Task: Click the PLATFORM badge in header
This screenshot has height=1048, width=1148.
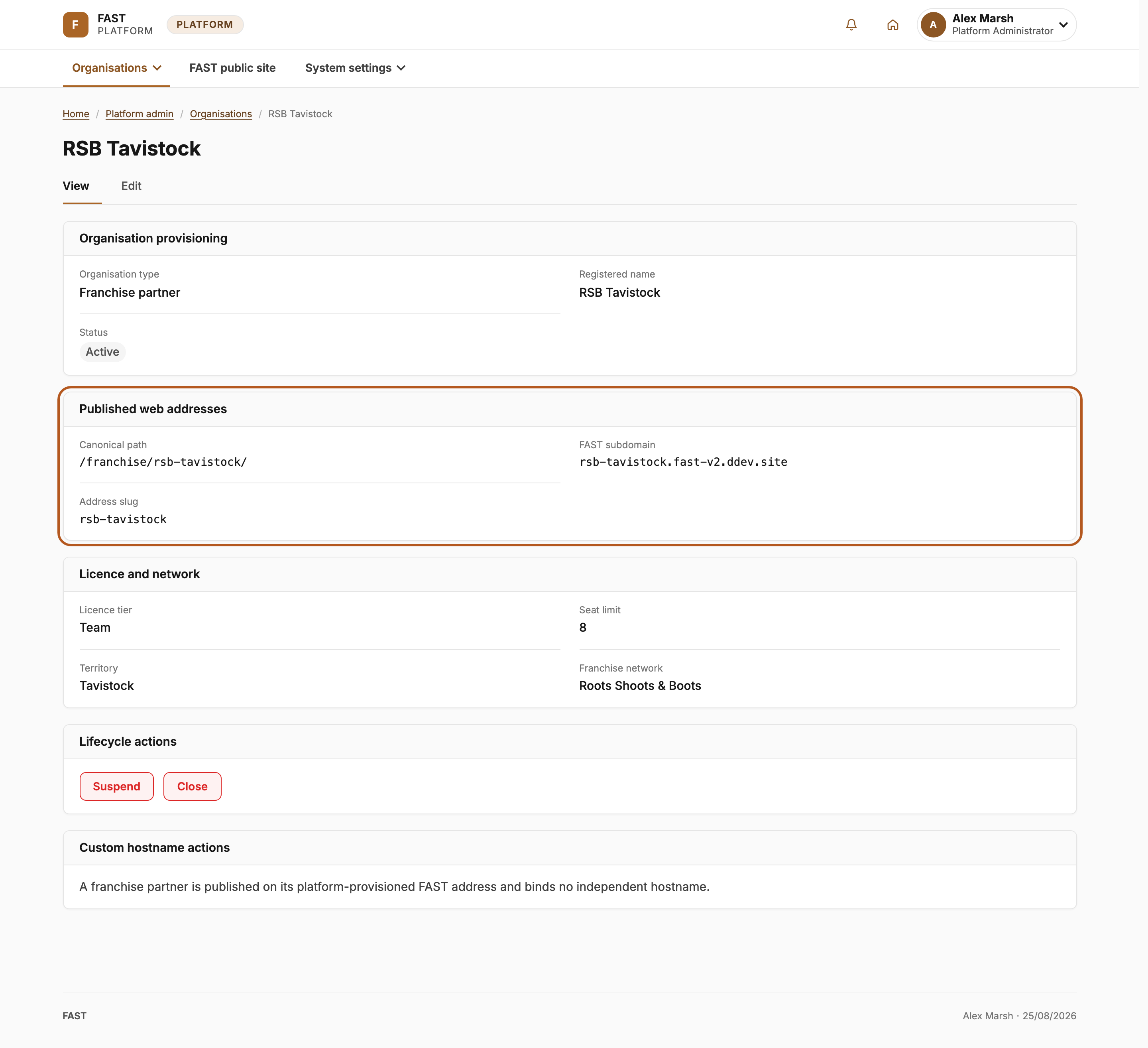Action: 204,24
